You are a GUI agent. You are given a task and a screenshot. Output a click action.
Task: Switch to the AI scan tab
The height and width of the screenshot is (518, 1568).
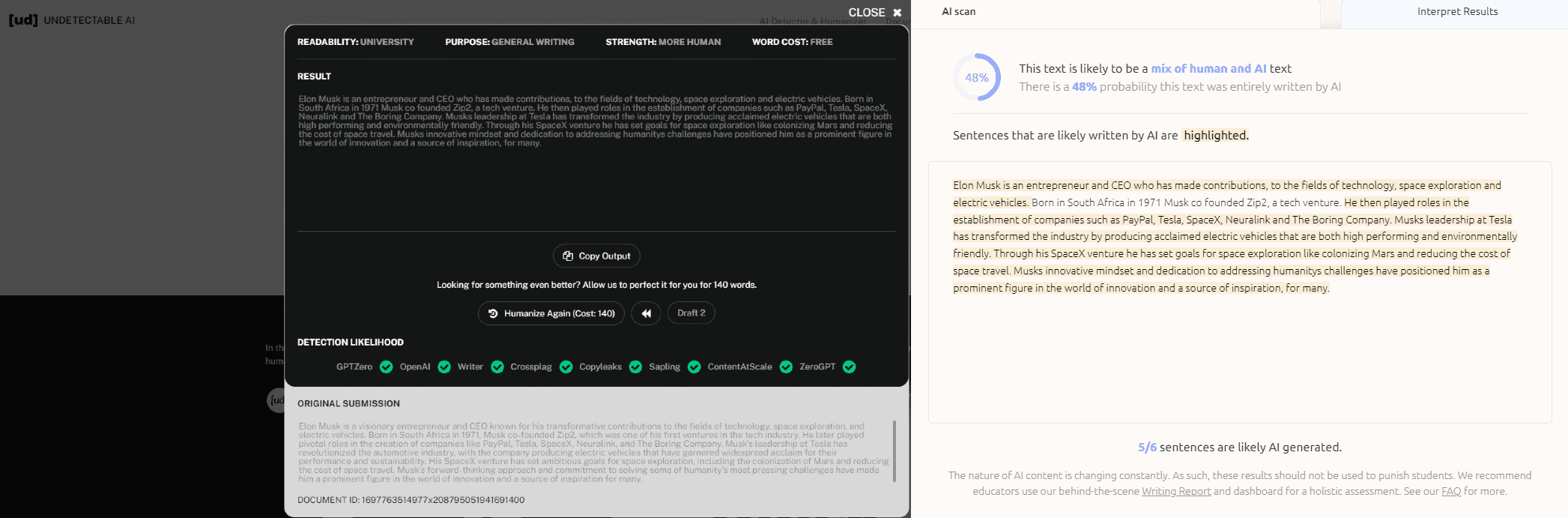(958, 12)
